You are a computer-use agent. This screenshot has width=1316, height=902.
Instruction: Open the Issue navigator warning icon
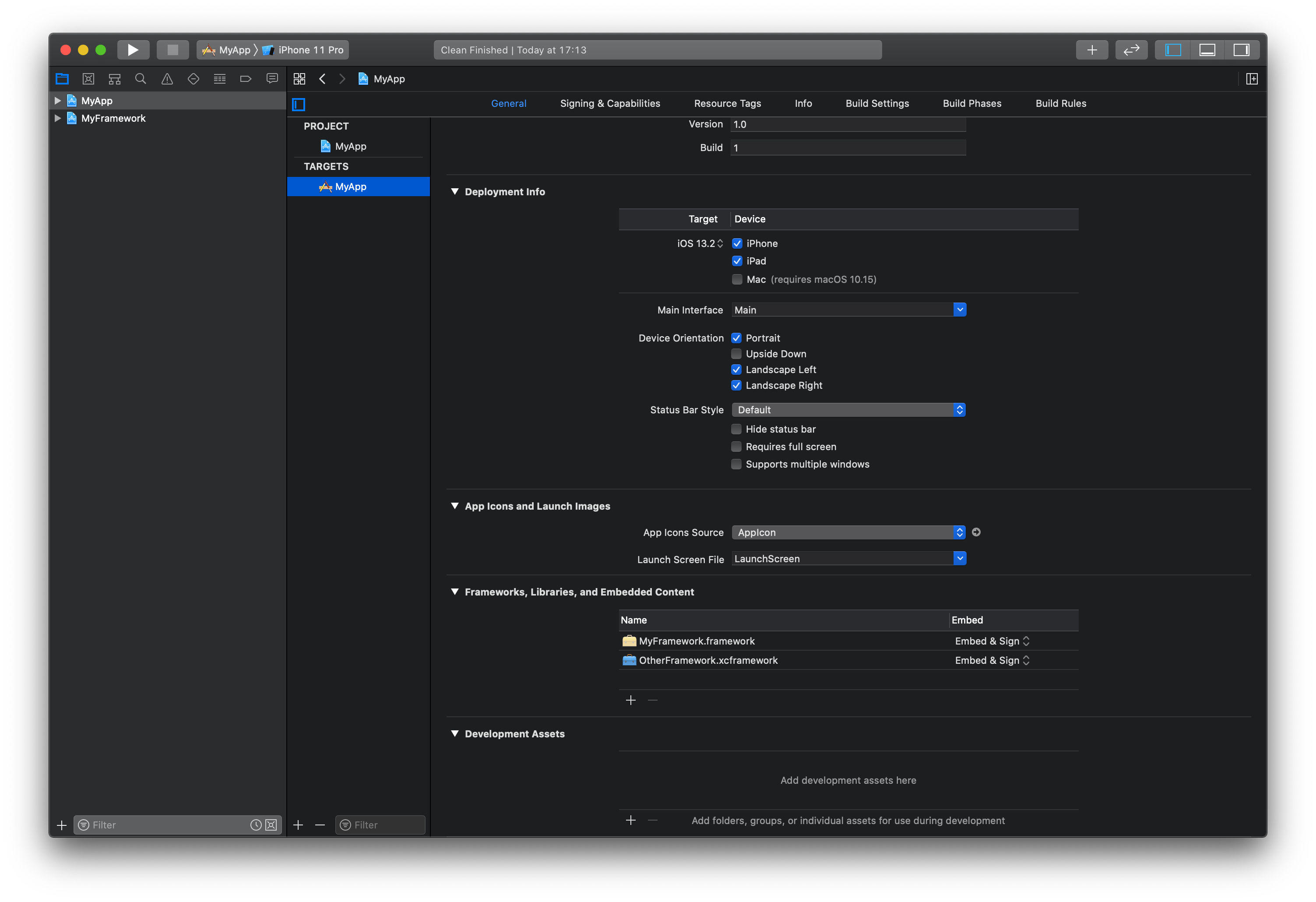coord(167,79)
